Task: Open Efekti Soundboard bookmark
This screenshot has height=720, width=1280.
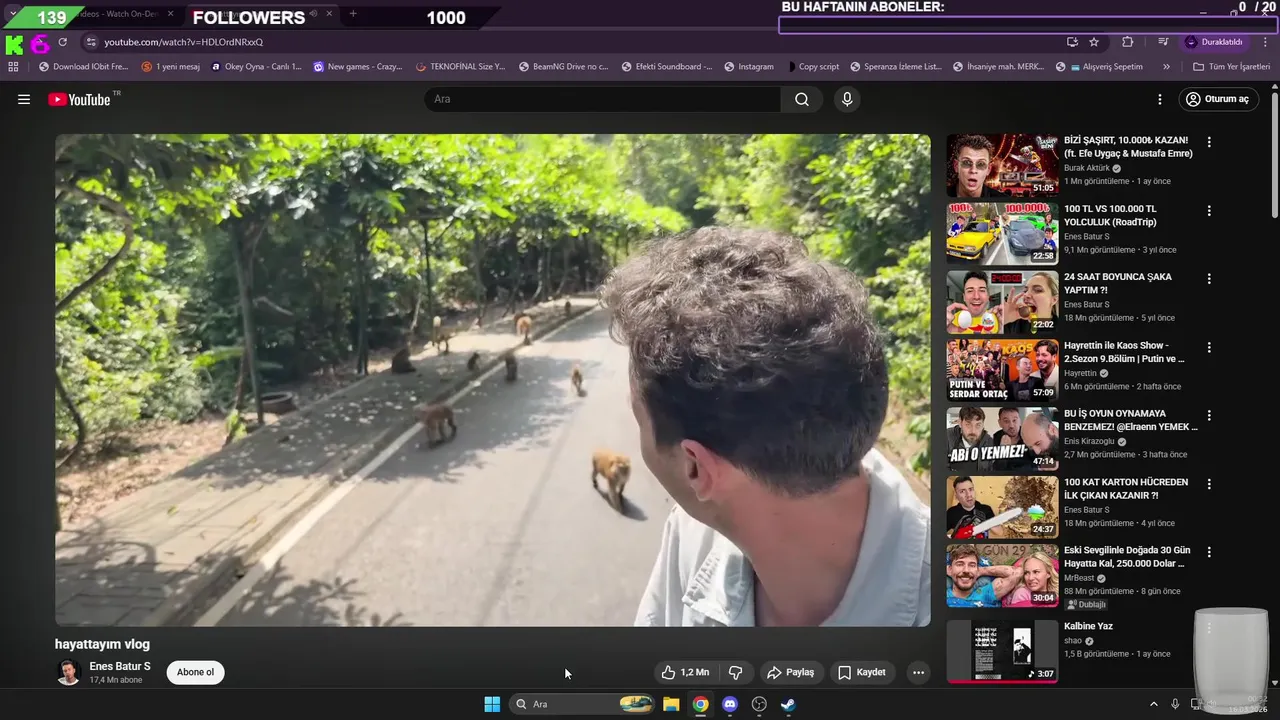Action: tap(666, 67)
